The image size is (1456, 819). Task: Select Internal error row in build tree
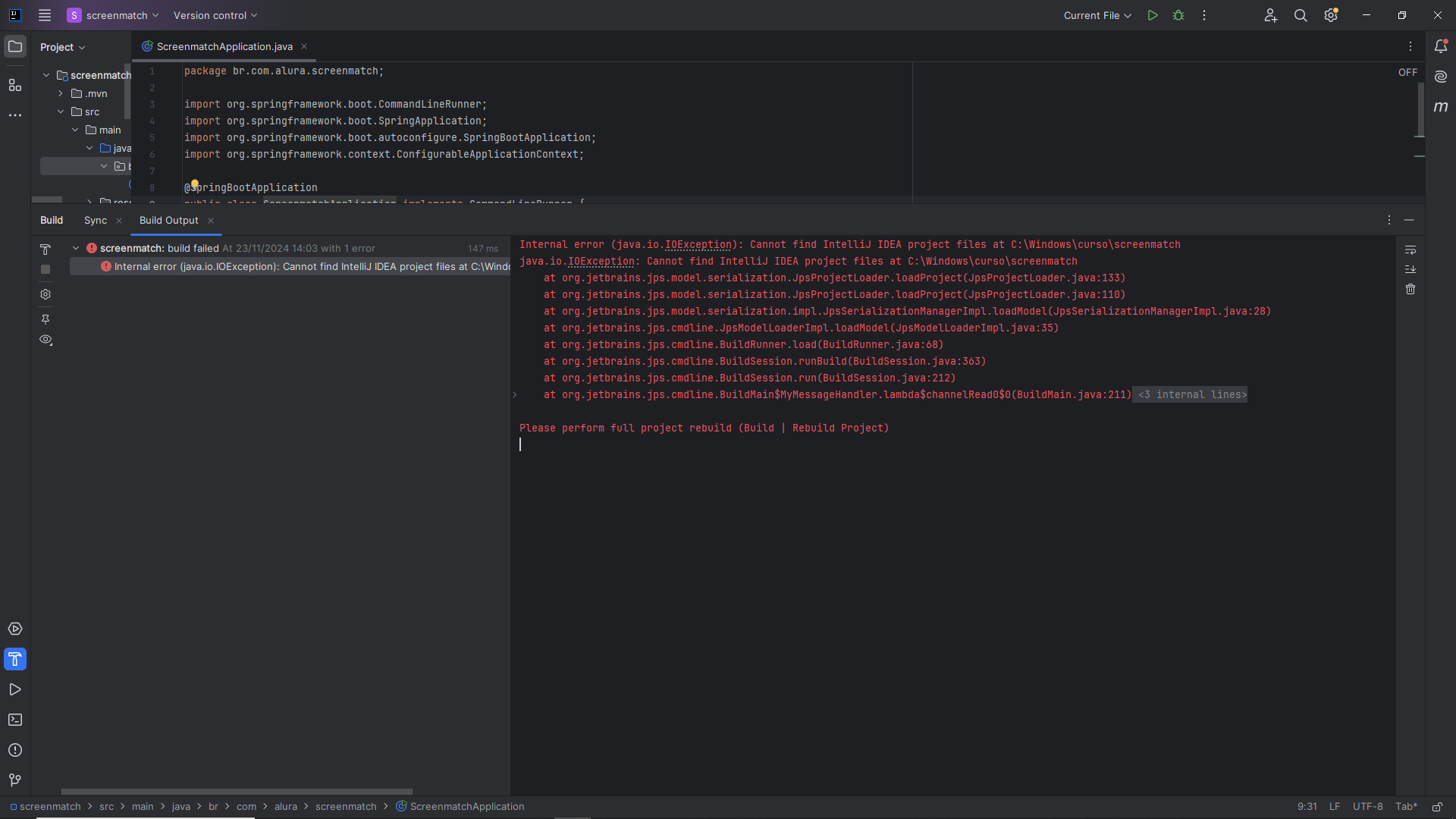click(x=290, y=266)
